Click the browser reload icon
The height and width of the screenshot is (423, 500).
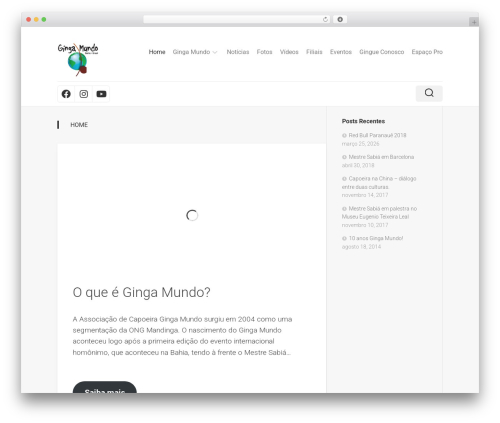point(325,20)
